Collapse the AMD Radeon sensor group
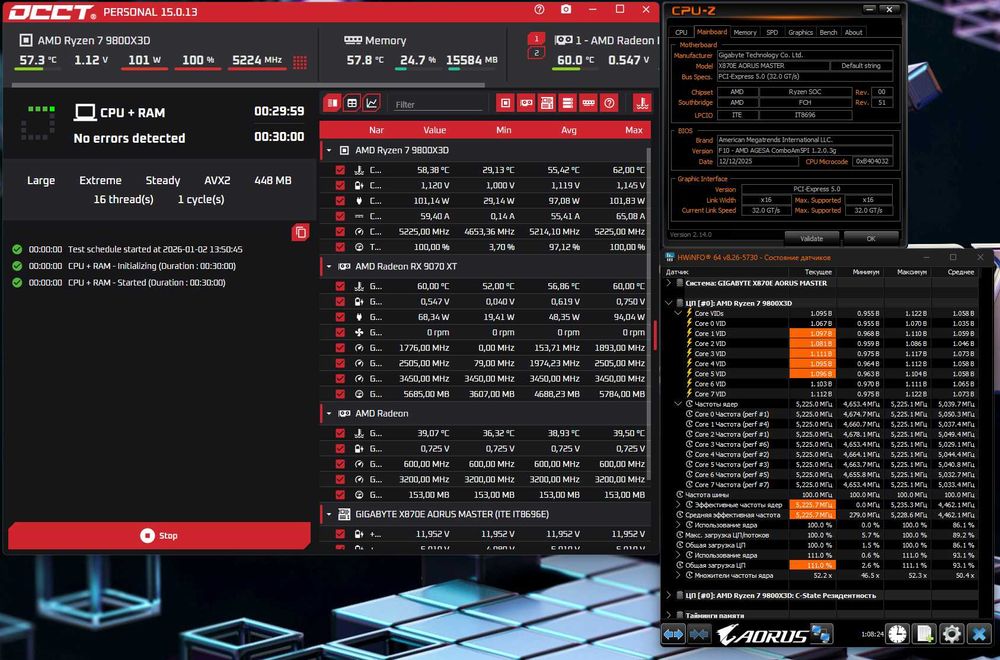 click(x=329, y=413)
